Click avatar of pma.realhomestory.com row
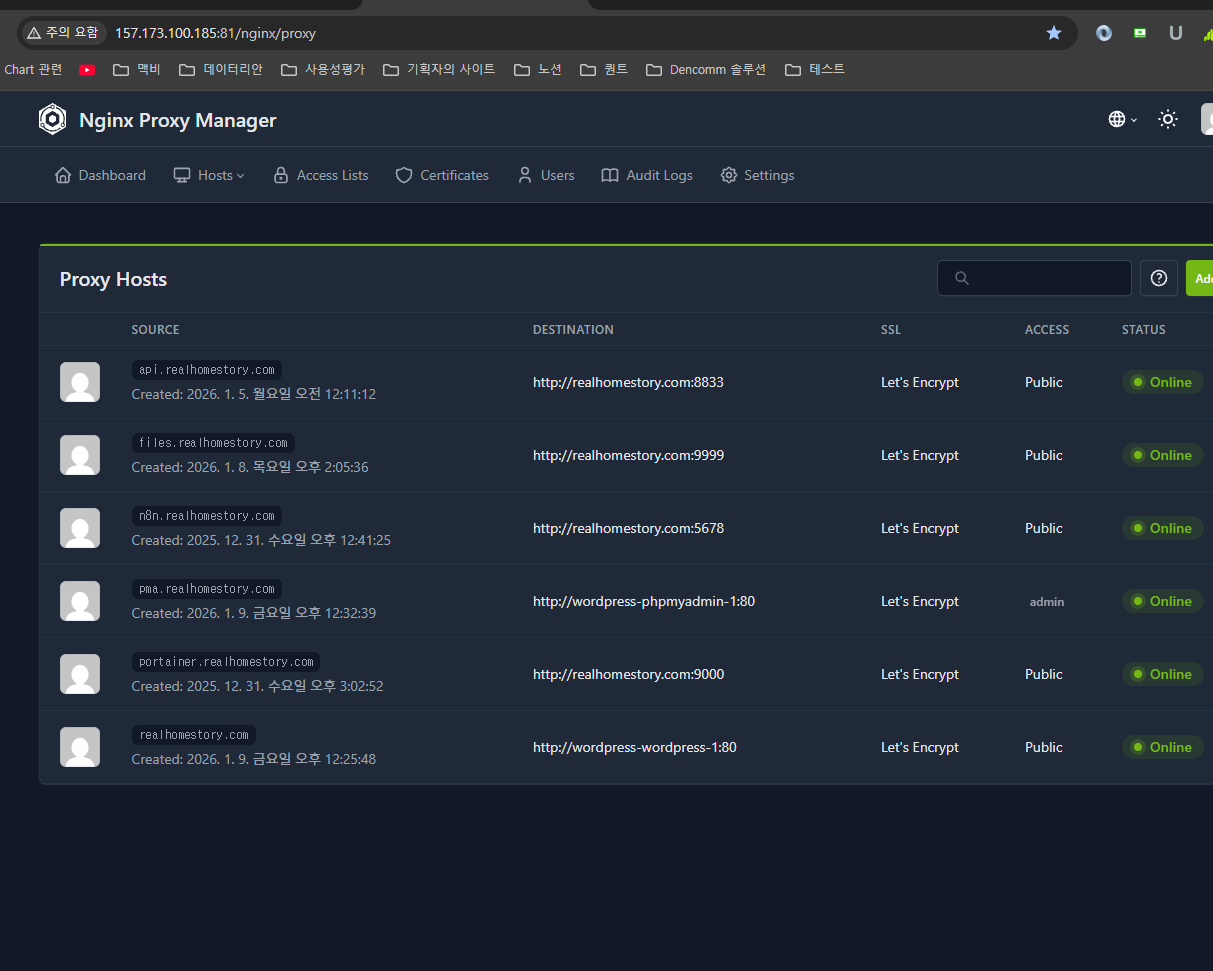Image resolution: width=1213 pixels, height=971 pixels. coord(80,601)
